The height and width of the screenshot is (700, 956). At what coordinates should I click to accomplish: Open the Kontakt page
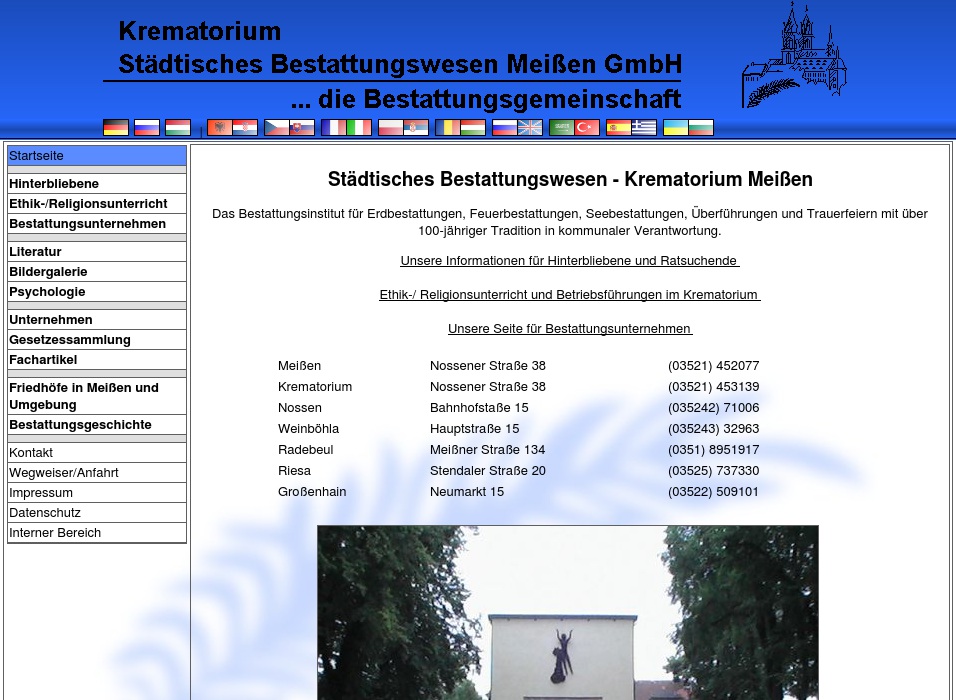coord(31,452)
